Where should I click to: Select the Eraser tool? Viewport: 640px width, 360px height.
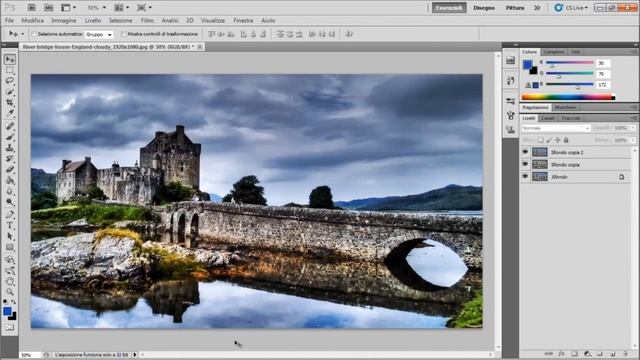[10, 169]
